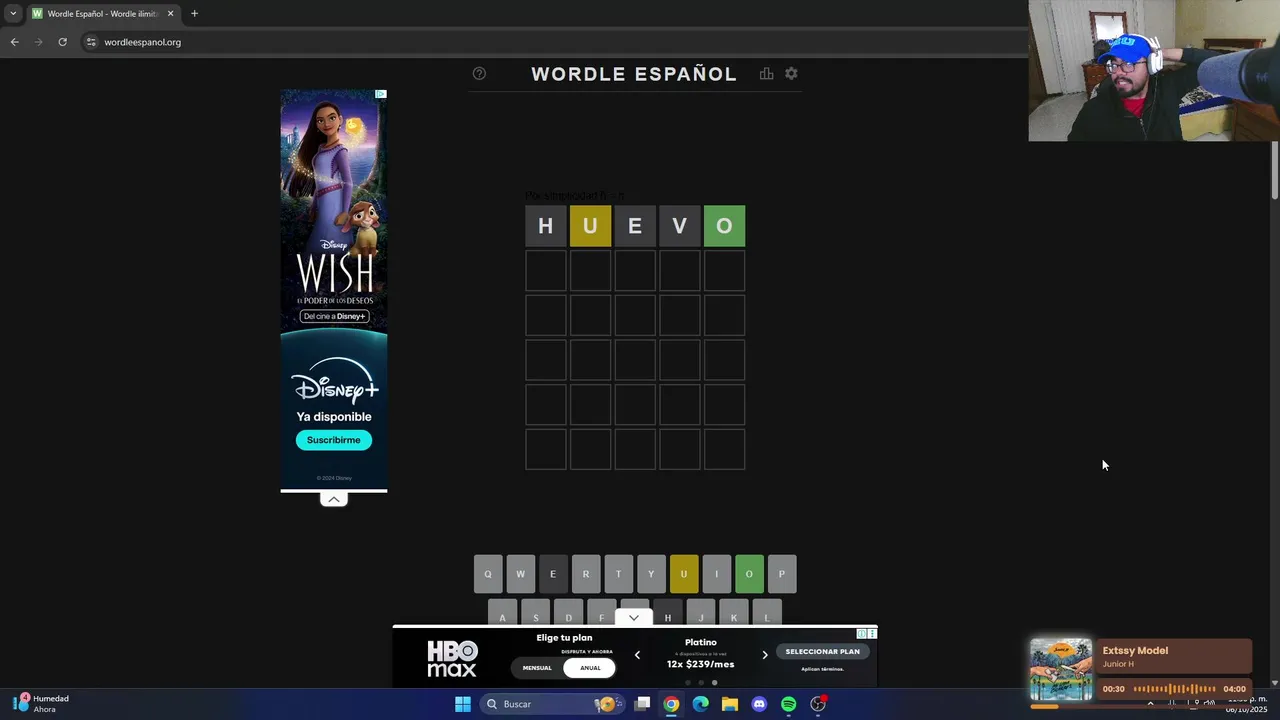This screenshot has height=720, width=1280.
Task: Tap the W key on the on-screen keyboard
Action: coord(520,574)
